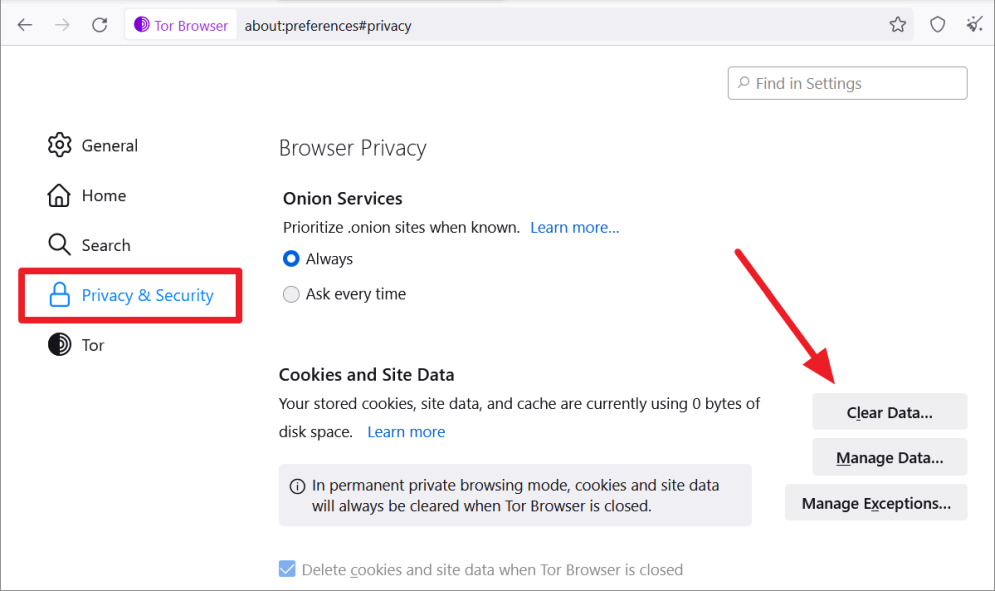
Task: Click the Find in Settings search field
Action: tap(847, 84)
